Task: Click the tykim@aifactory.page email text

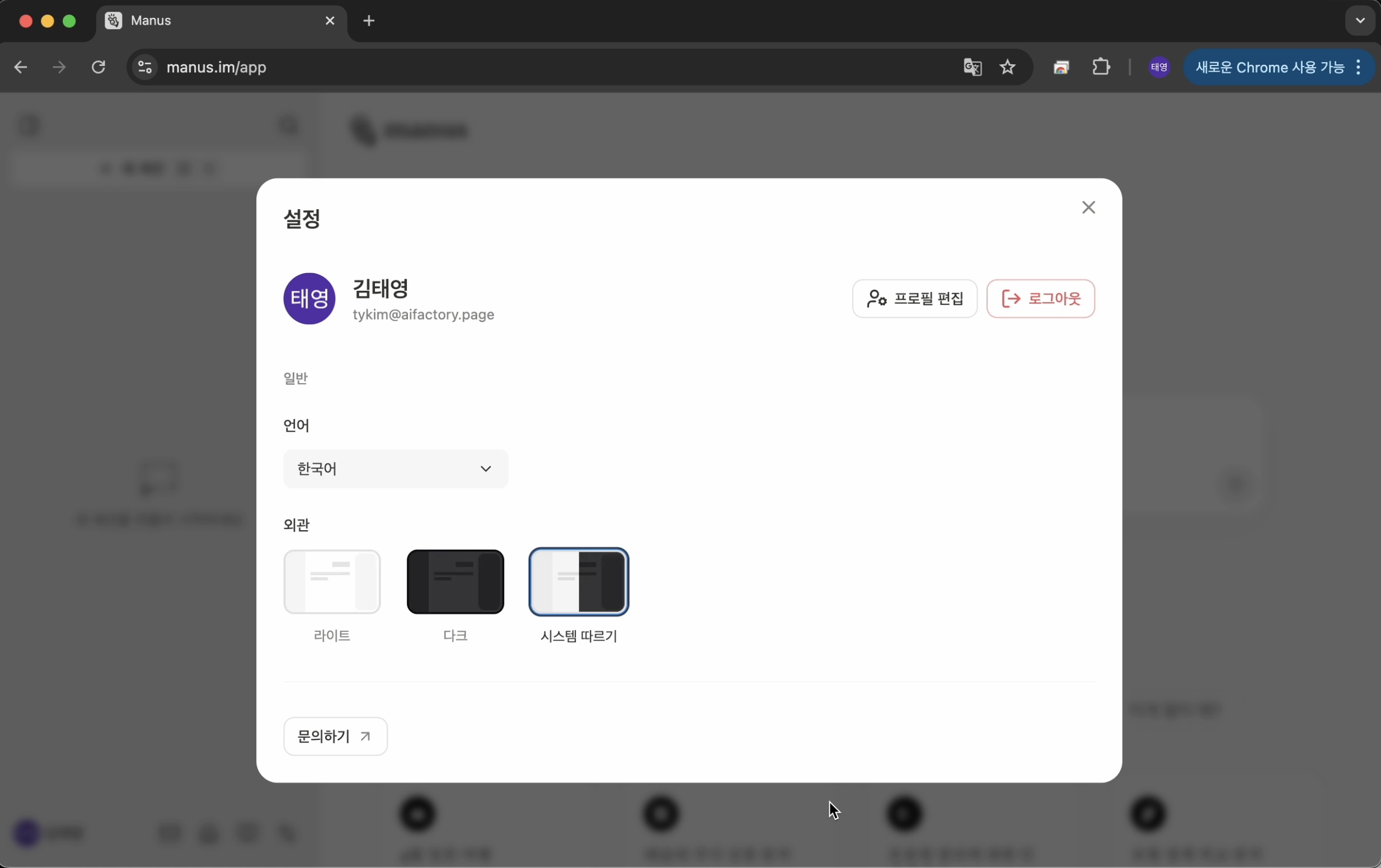Action: [x=423, y=315]
